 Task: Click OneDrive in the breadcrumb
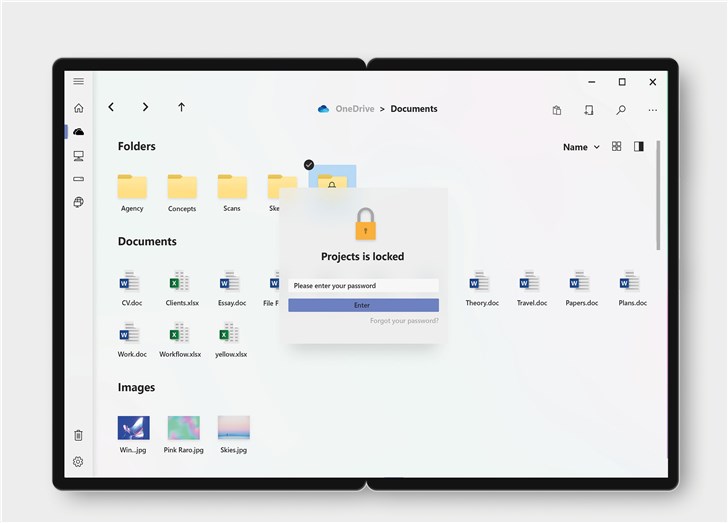[x=355, y=109]
